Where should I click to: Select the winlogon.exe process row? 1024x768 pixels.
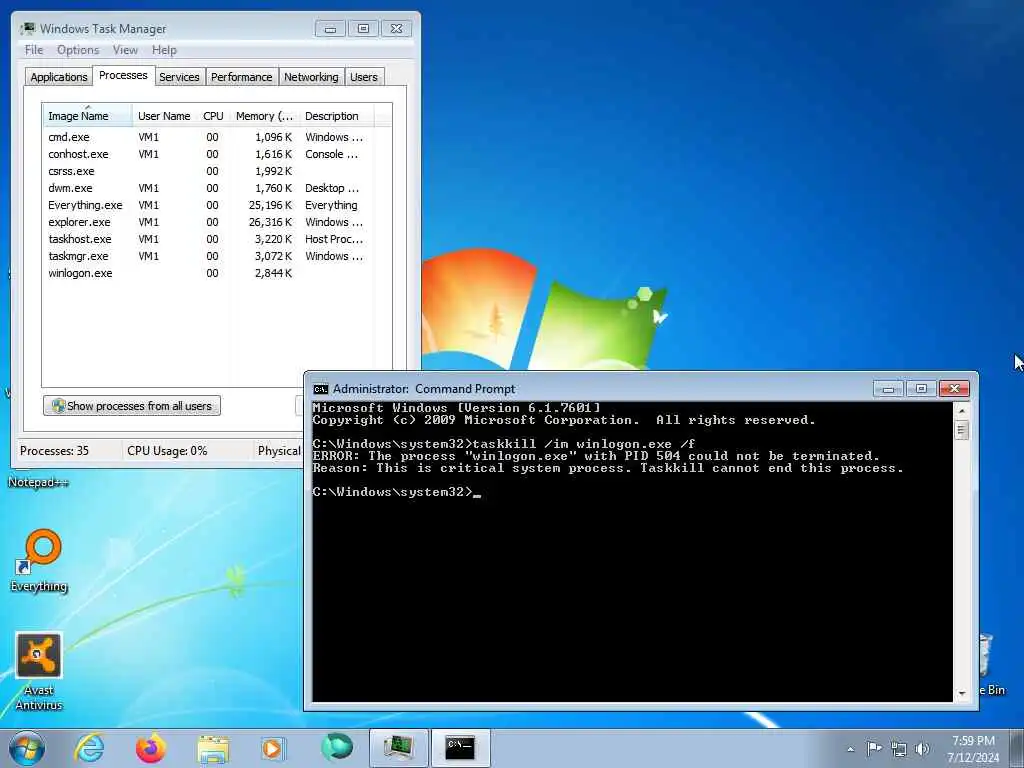(209, 273)
